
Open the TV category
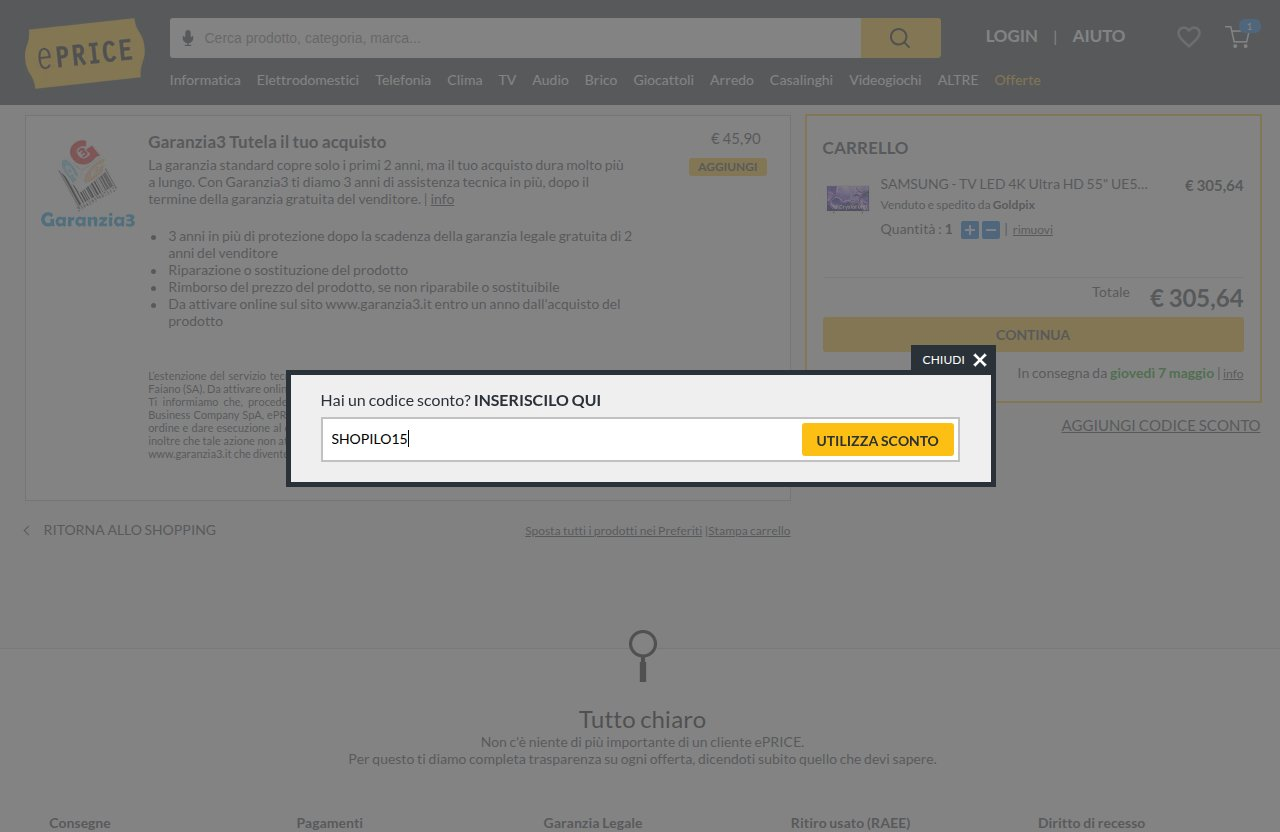pos(507,80)
